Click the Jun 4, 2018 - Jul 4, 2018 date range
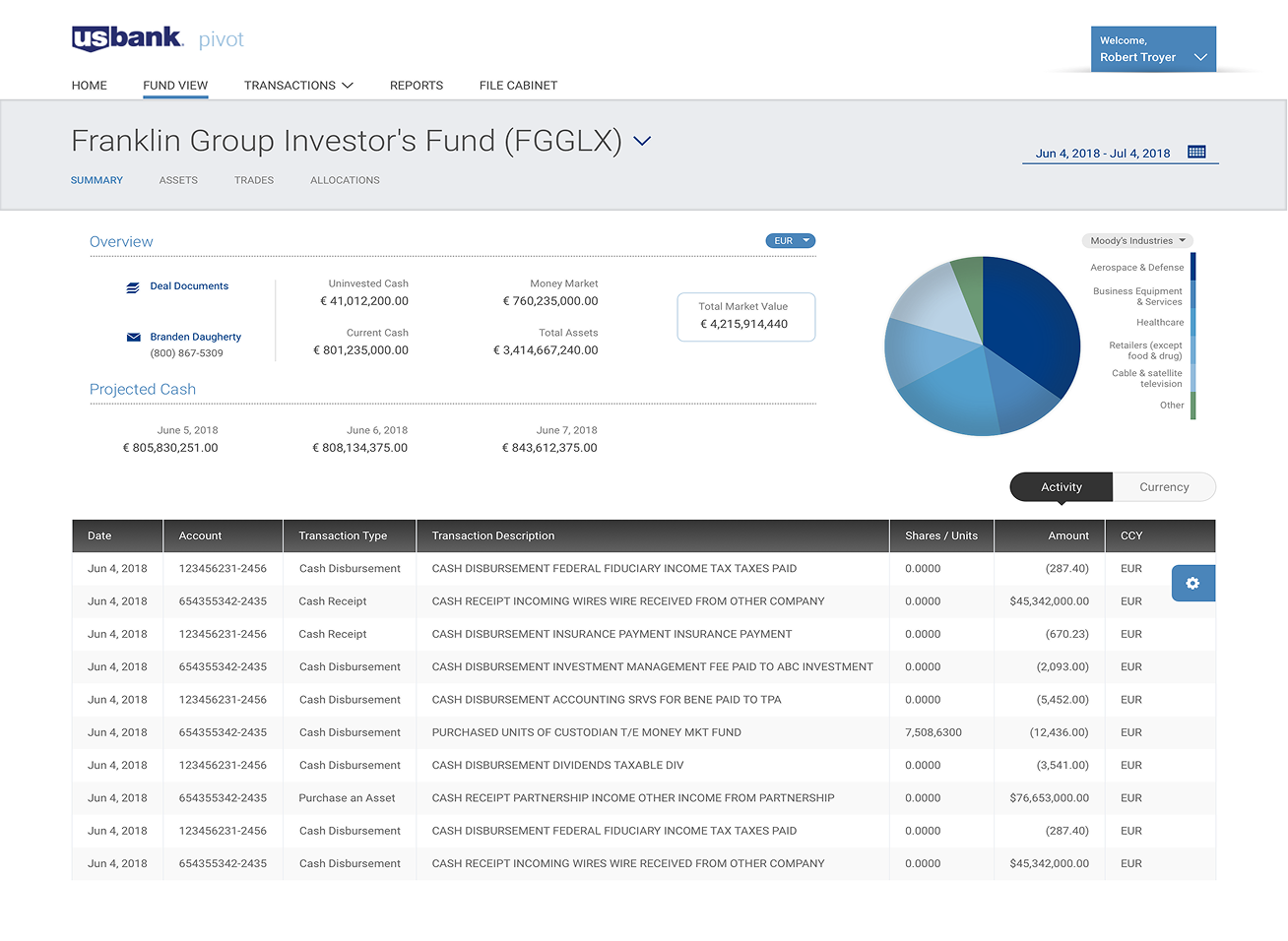The width and height of the screenshot is (1288, 941). (1103, 154)
